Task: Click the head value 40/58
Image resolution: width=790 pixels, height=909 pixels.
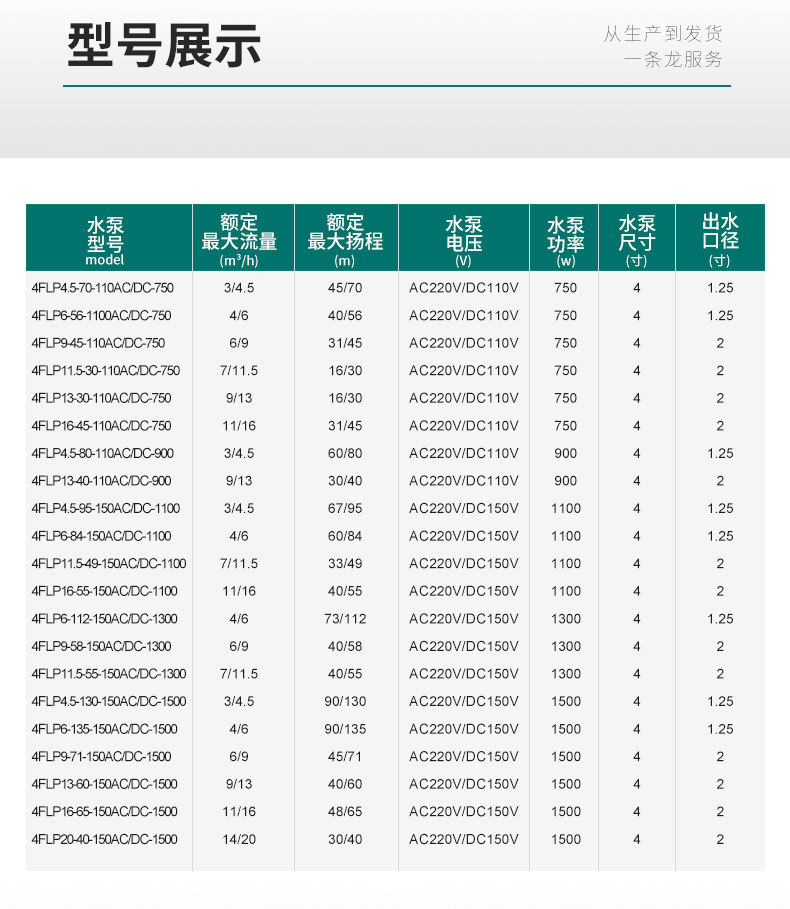Action: 345,646
